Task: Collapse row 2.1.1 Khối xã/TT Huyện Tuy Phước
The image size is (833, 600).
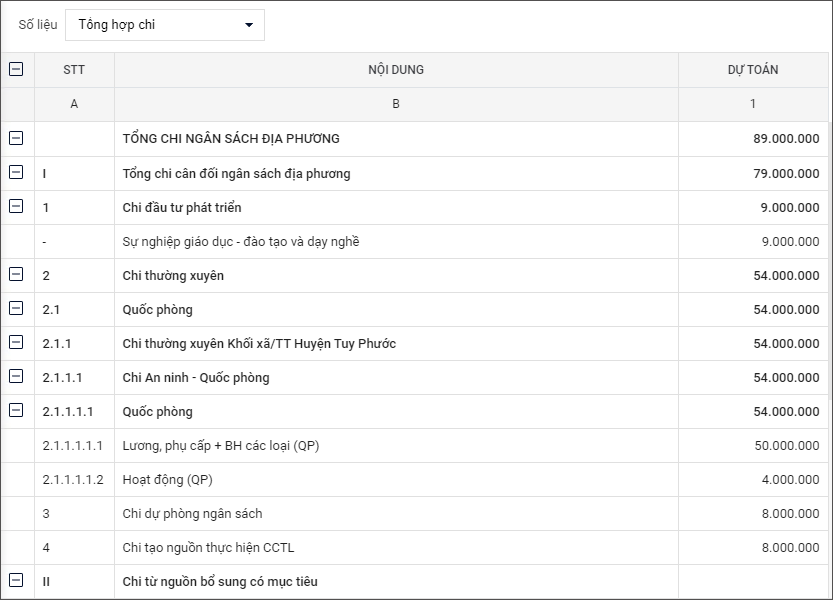Action: click(16, 343)
